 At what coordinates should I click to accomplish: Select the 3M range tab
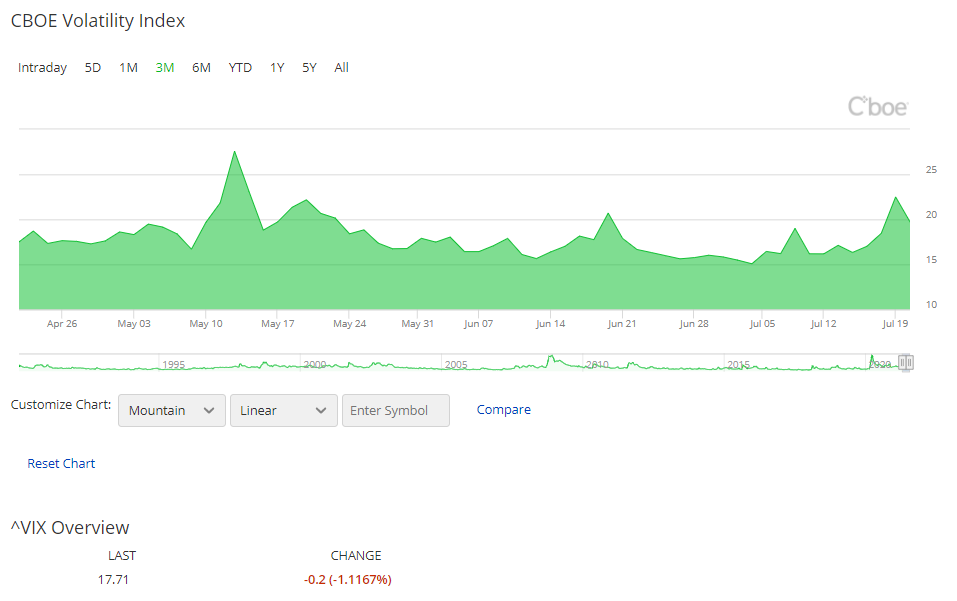pos(165,68)
